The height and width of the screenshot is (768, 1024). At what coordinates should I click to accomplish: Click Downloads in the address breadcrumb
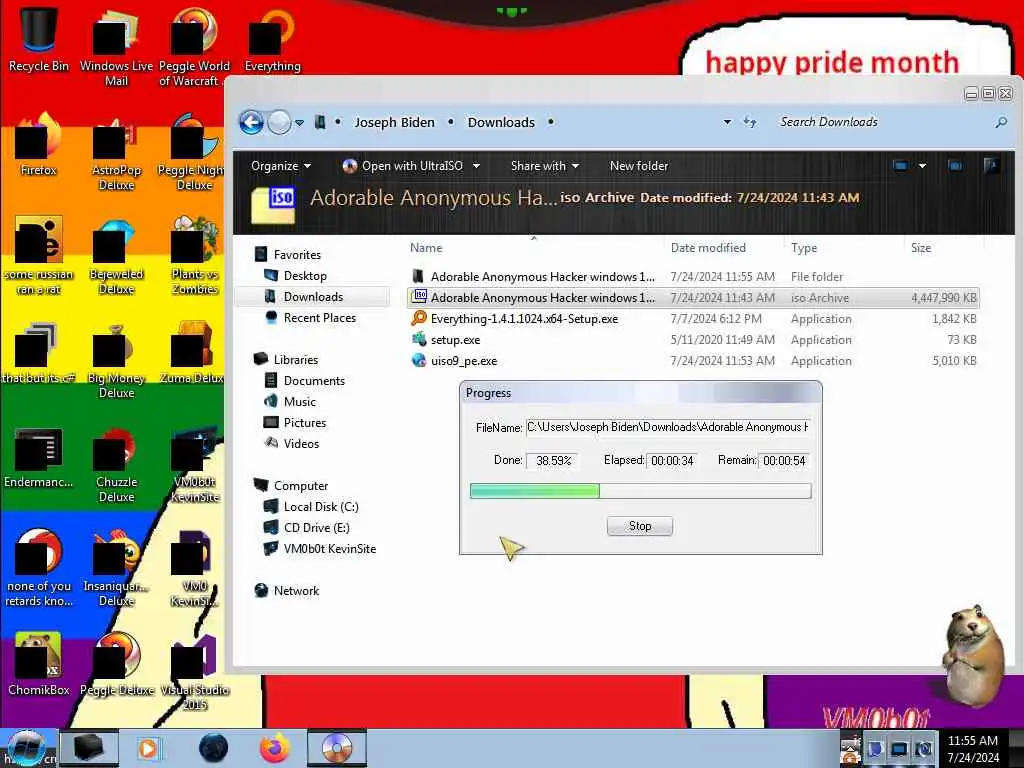click(x=501, y=122)
